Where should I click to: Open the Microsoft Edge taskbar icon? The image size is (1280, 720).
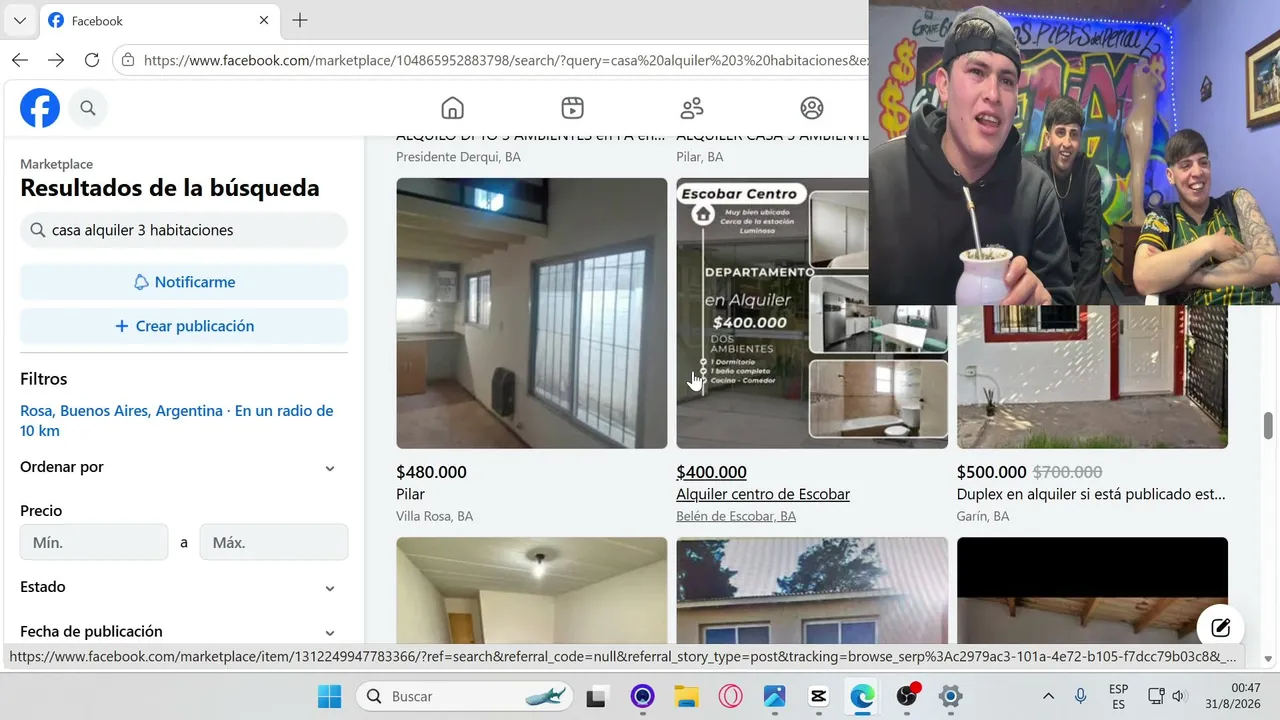tap(862, 696)
